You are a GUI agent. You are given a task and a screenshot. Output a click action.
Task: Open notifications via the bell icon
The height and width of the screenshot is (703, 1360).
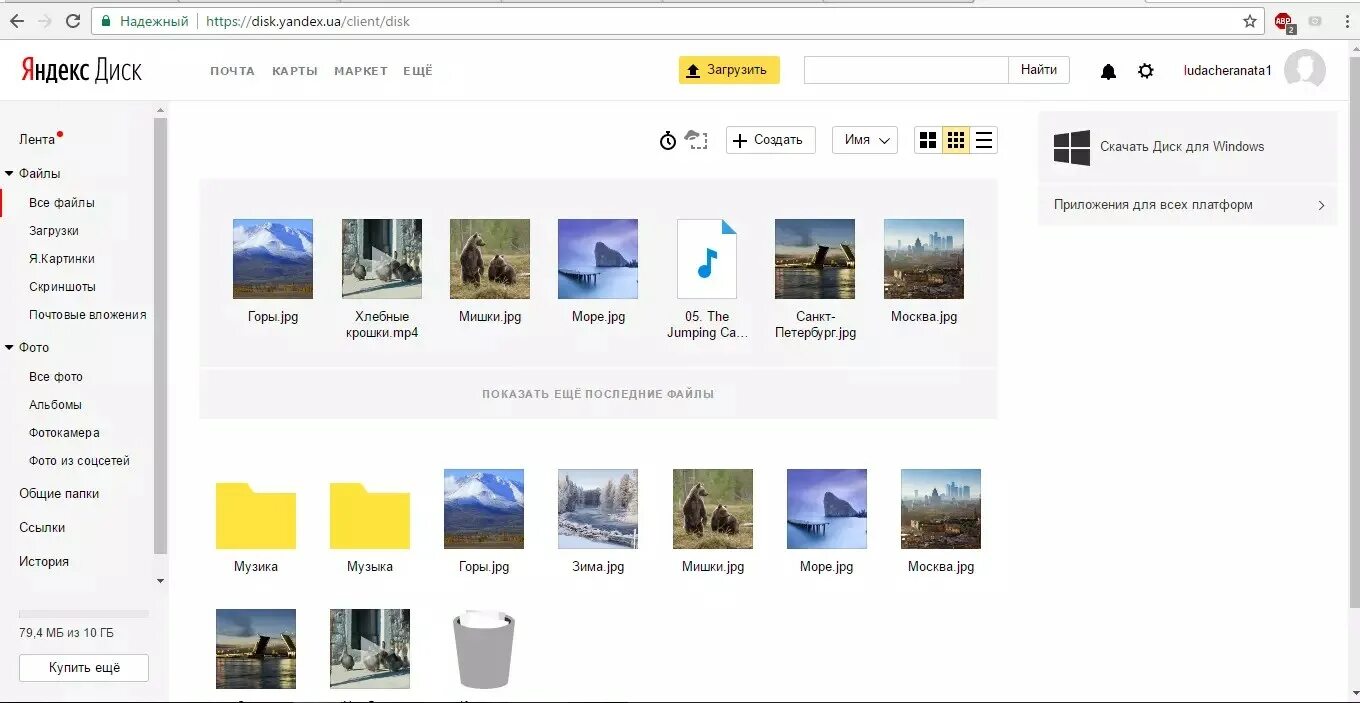[x=1108, y=70]
